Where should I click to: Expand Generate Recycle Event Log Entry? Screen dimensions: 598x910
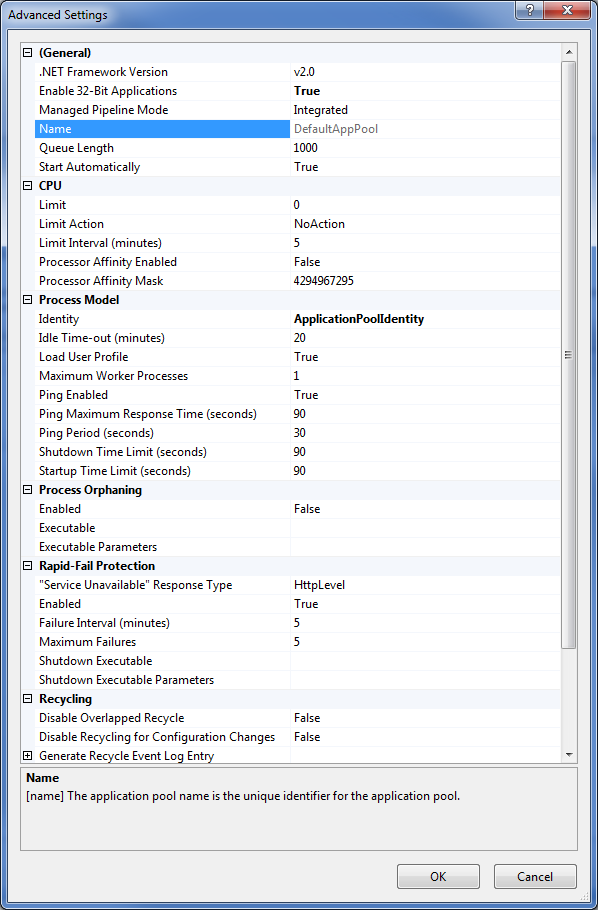[27, 756]
